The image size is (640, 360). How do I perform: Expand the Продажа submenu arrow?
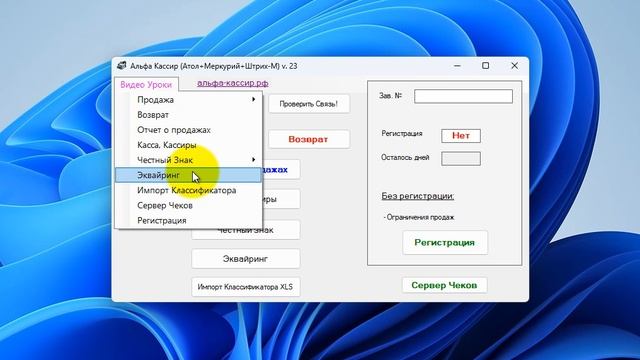pos(253,99)
